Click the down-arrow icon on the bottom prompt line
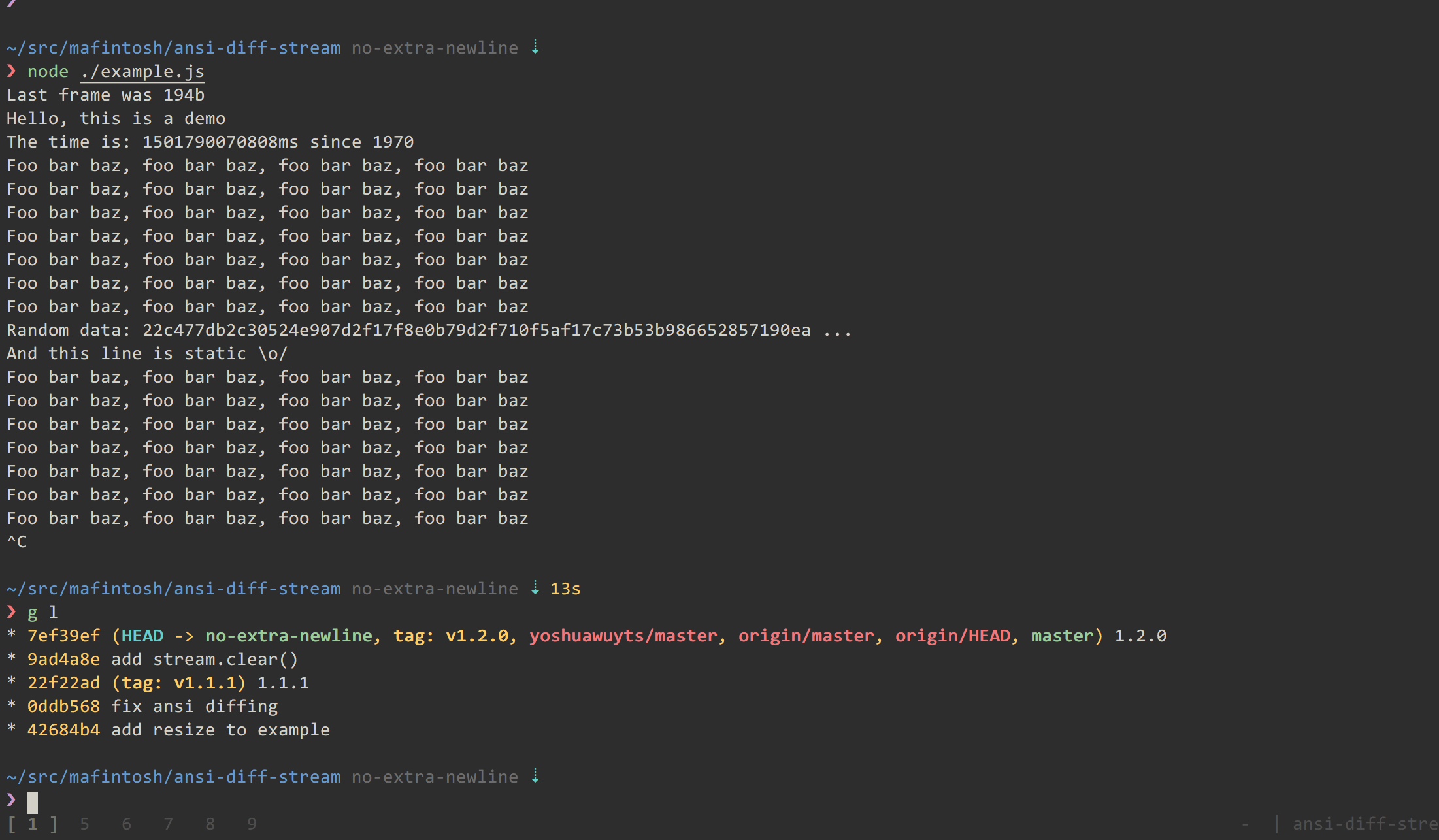1439x840 pixels. click(535, 776)
